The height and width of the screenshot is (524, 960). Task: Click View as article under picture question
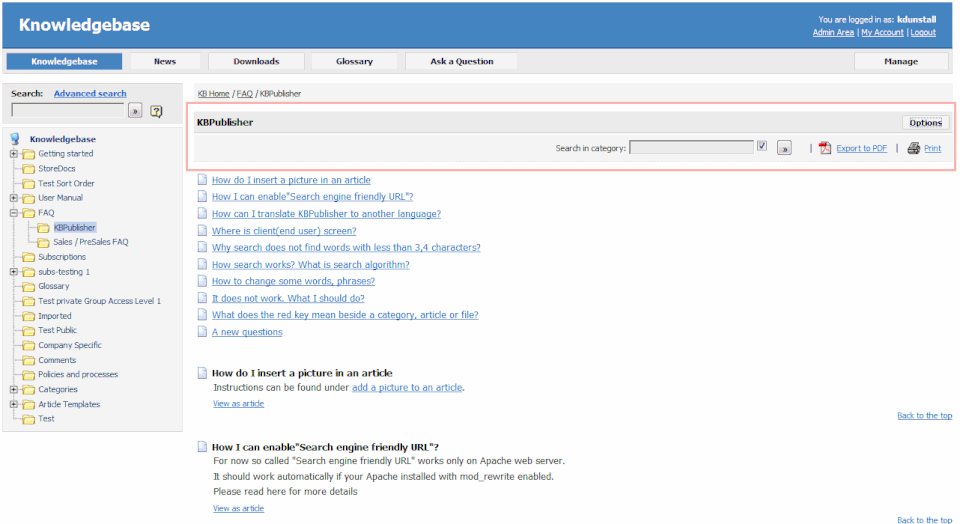pos(238,403)
